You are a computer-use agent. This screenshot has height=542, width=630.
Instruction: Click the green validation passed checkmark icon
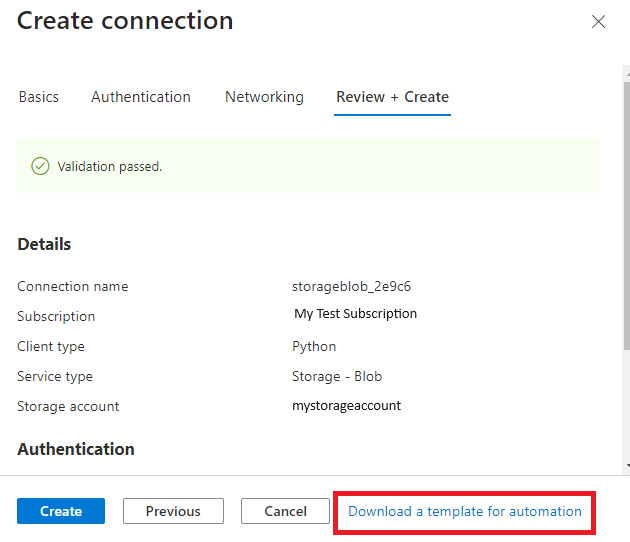(40, 166)
